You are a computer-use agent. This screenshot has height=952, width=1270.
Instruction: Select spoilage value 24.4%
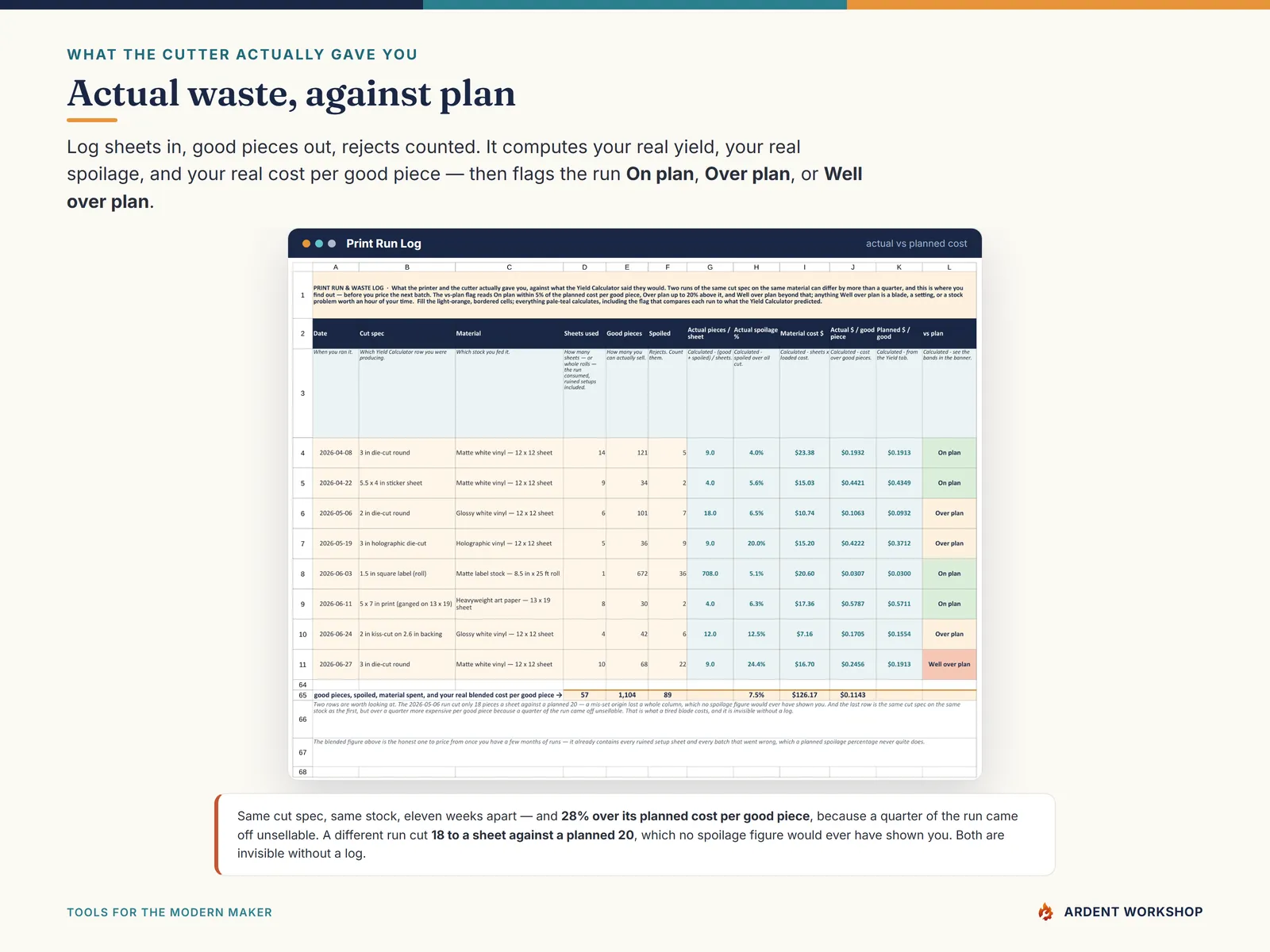(x=756, y=665)
